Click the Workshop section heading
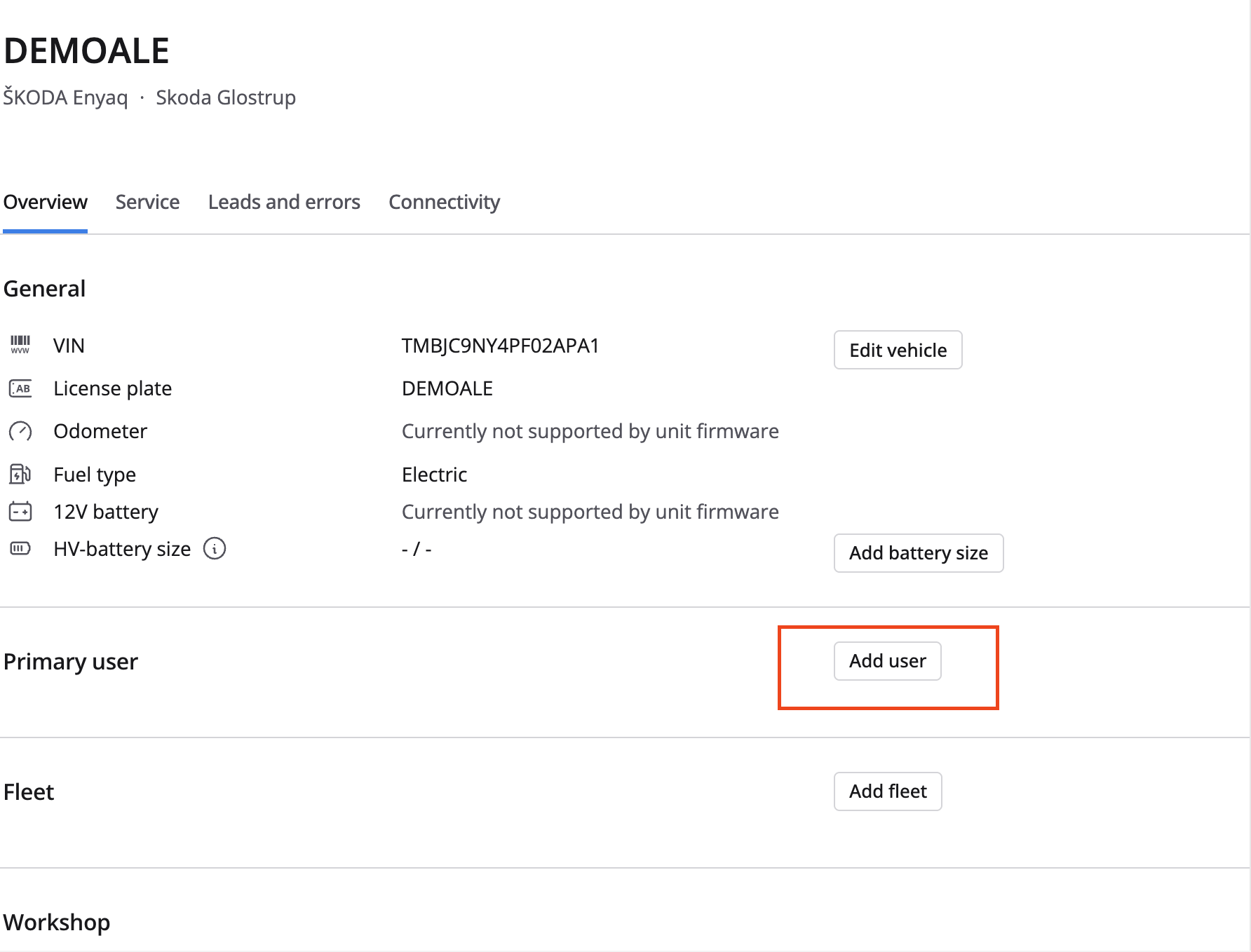This screenshot has height=952, width=1251. [x=57, y=923]
